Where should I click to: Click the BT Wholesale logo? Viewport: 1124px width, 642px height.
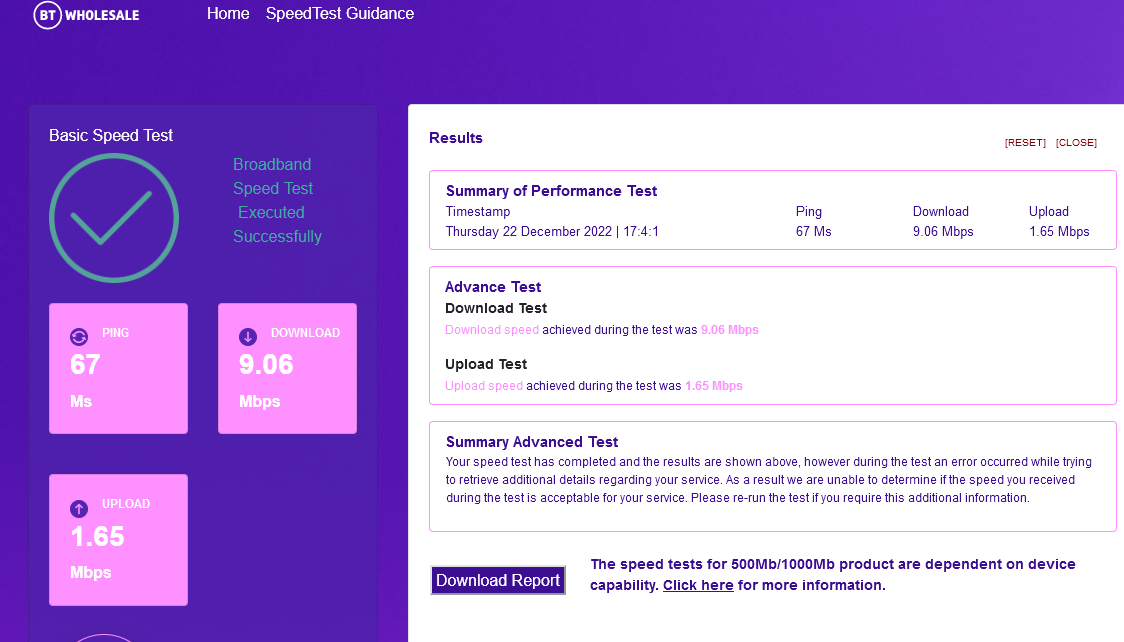click(87, 14)
